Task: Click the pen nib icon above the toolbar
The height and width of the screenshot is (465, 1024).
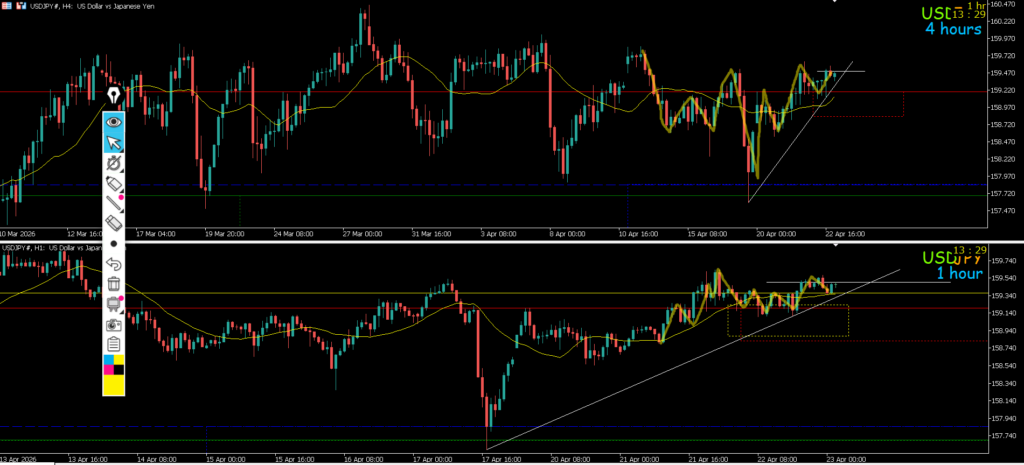Action: click(x=114, y=96)
